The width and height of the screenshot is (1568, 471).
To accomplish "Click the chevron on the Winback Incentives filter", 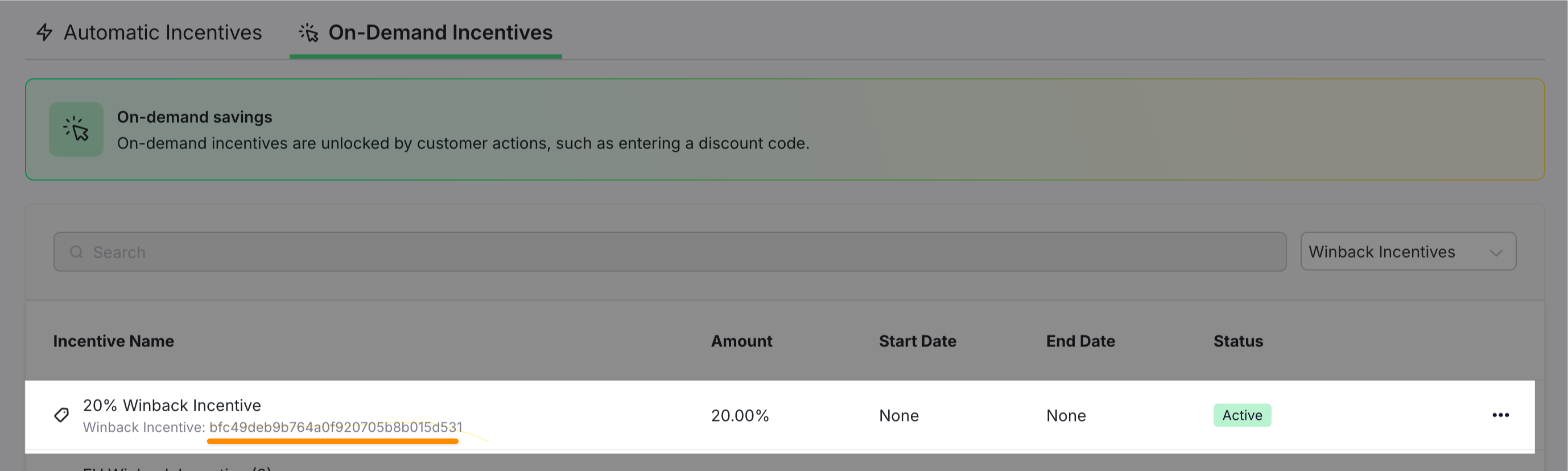I will [x=1497, y=252].
